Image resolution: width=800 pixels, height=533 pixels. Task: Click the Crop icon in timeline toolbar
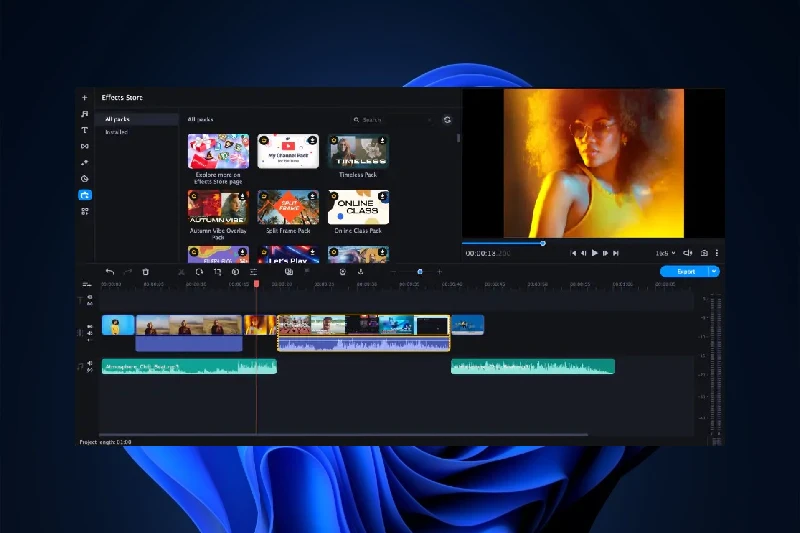(x=217, y=272)
